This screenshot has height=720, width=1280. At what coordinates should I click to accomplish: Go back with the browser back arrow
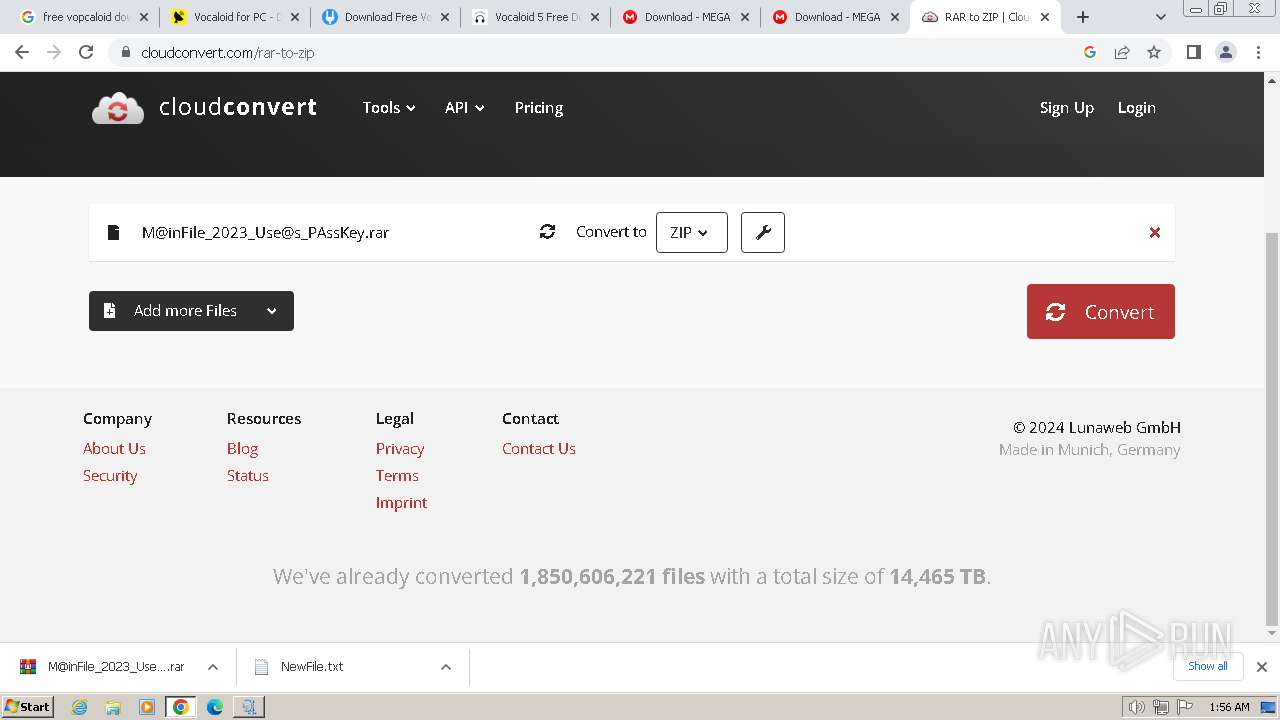pyautogui.click(x=22, y=52)
